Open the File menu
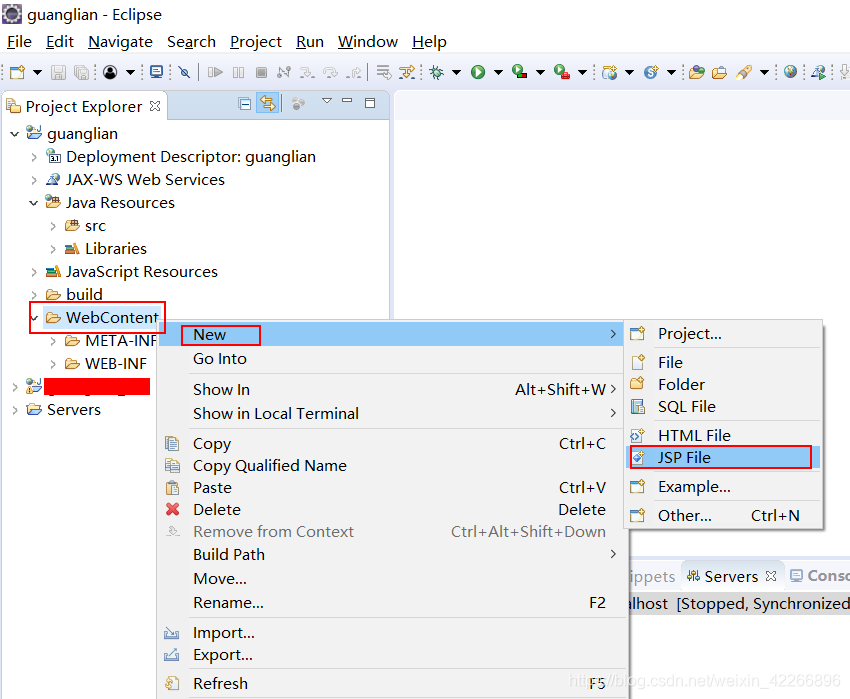Image resolution: width=850 pixels, height=699 pixels. (x=20, y=42)
